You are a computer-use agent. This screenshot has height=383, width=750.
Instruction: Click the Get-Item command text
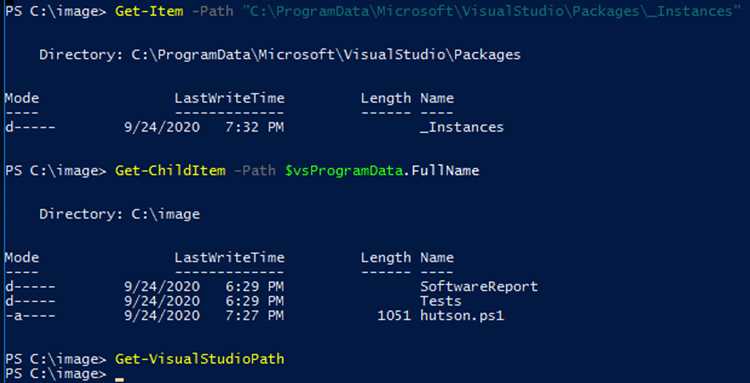point(149,11)
